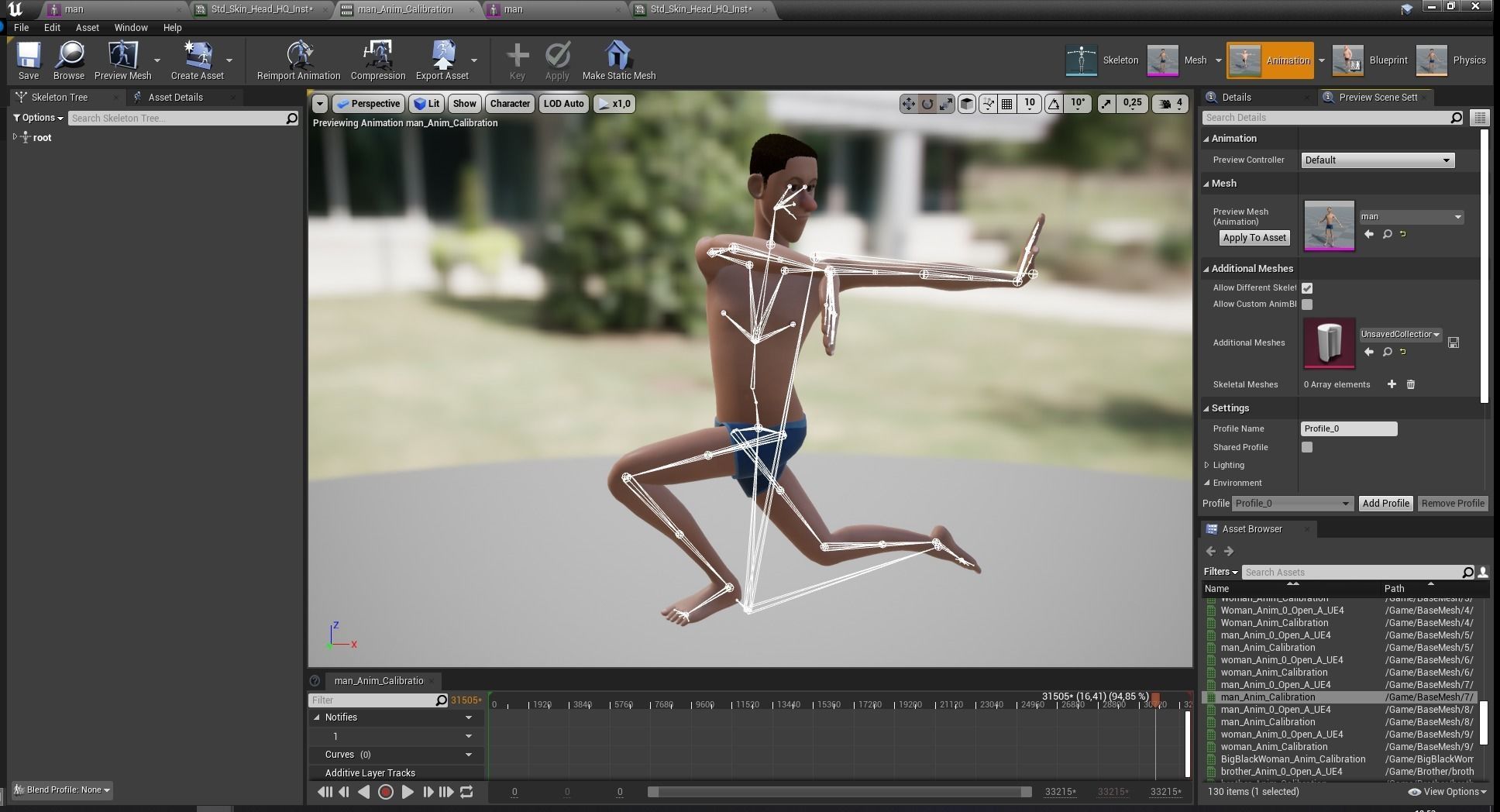This screenshot has height=812, width=1500.
Task: Click the camera speed icon
Action: point(1165,104)
